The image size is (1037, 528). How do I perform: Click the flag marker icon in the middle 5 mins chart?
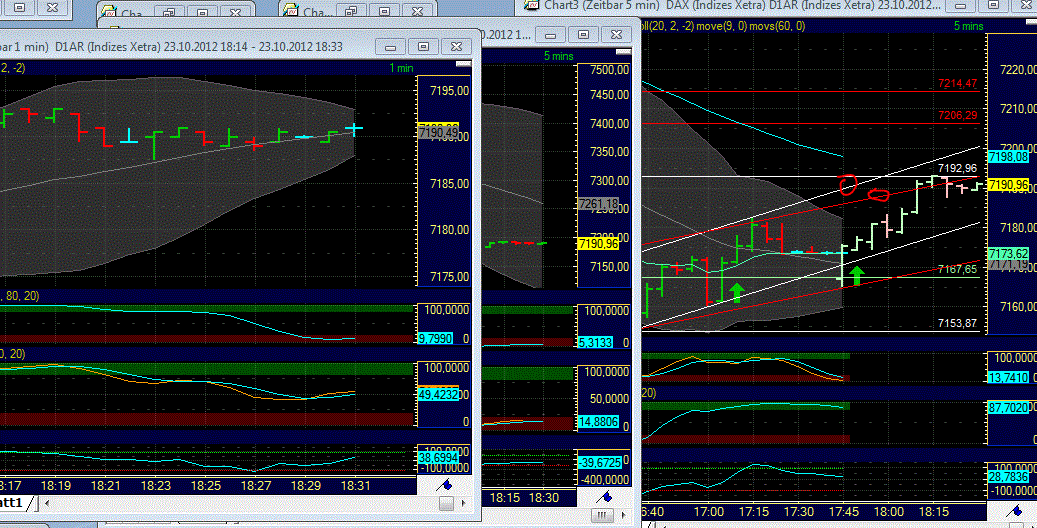click(x=604, y=497)
